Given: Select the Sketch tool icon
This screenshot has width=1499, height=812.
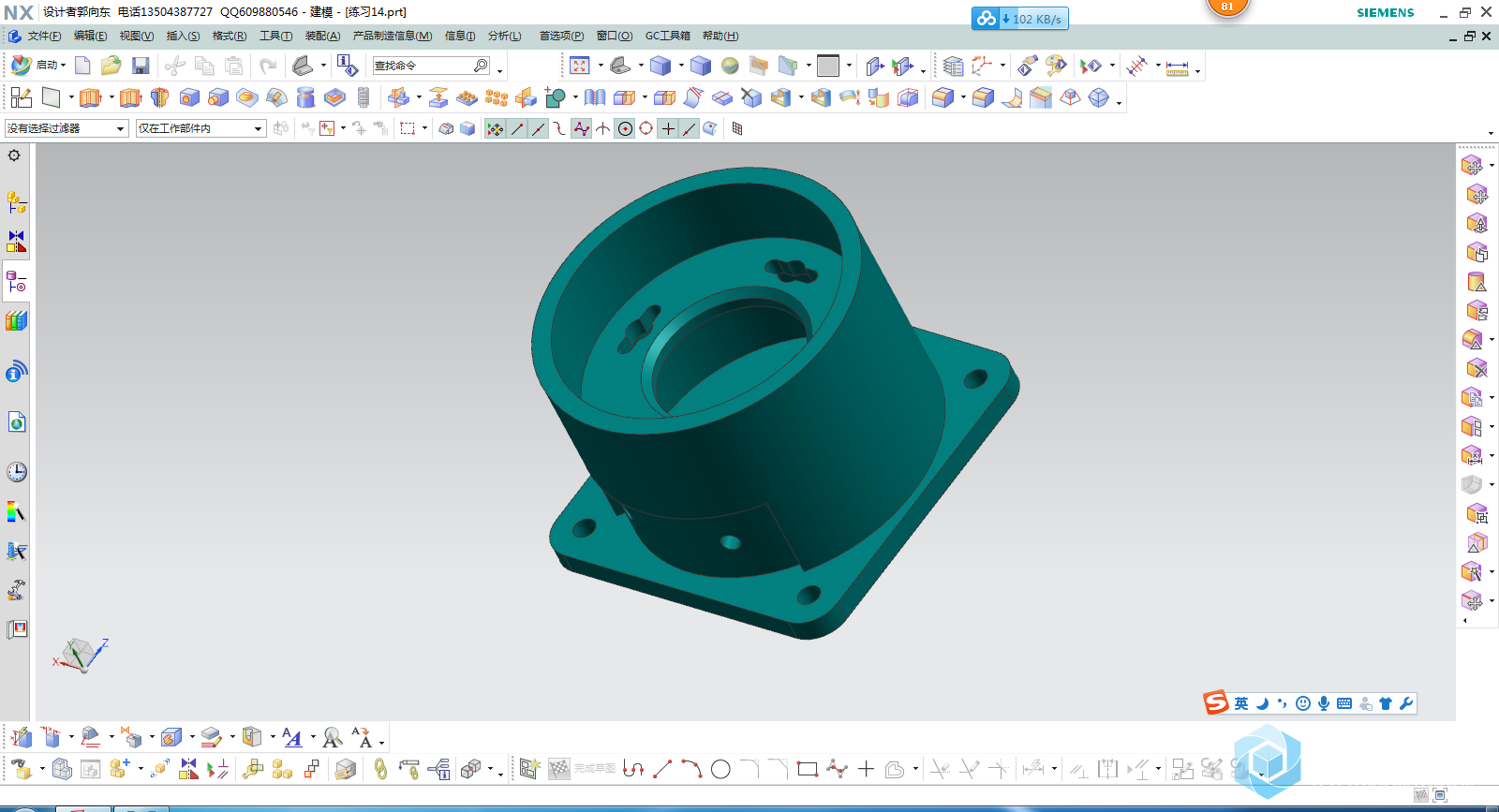Looking at the screenshot, I should [22, 97].
